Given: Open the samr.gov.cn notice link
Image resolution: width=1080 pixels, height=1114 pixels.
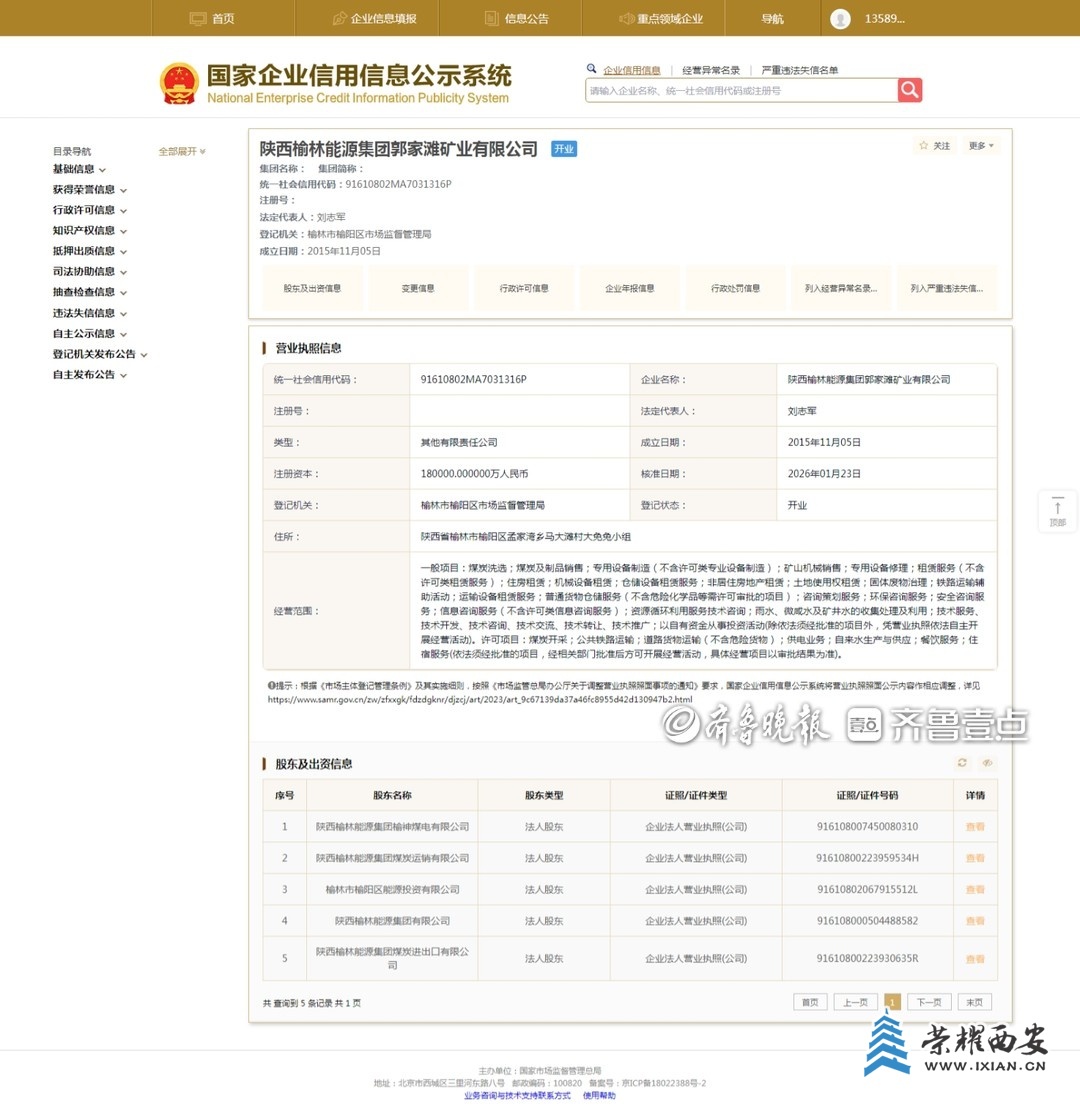Looking at the screenshot, I should (x=480, y=700).
